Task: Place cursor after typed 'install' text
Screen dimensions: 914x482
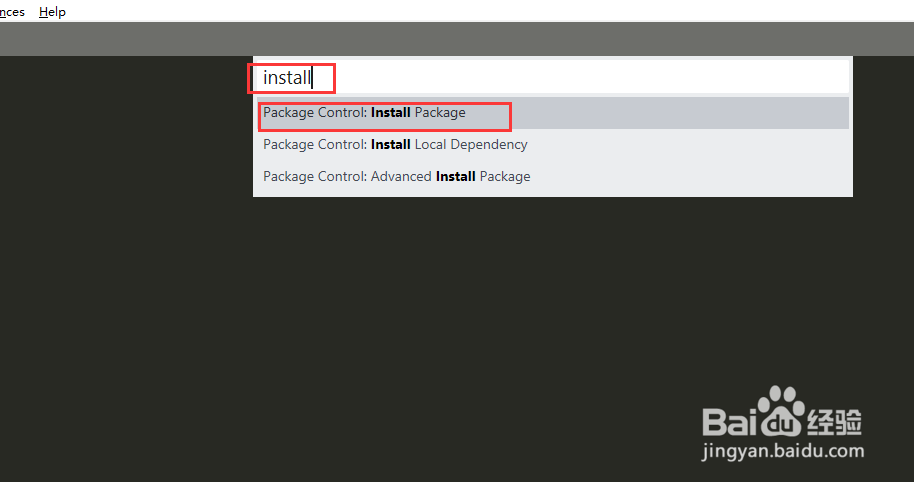Action: coord(313,77)
